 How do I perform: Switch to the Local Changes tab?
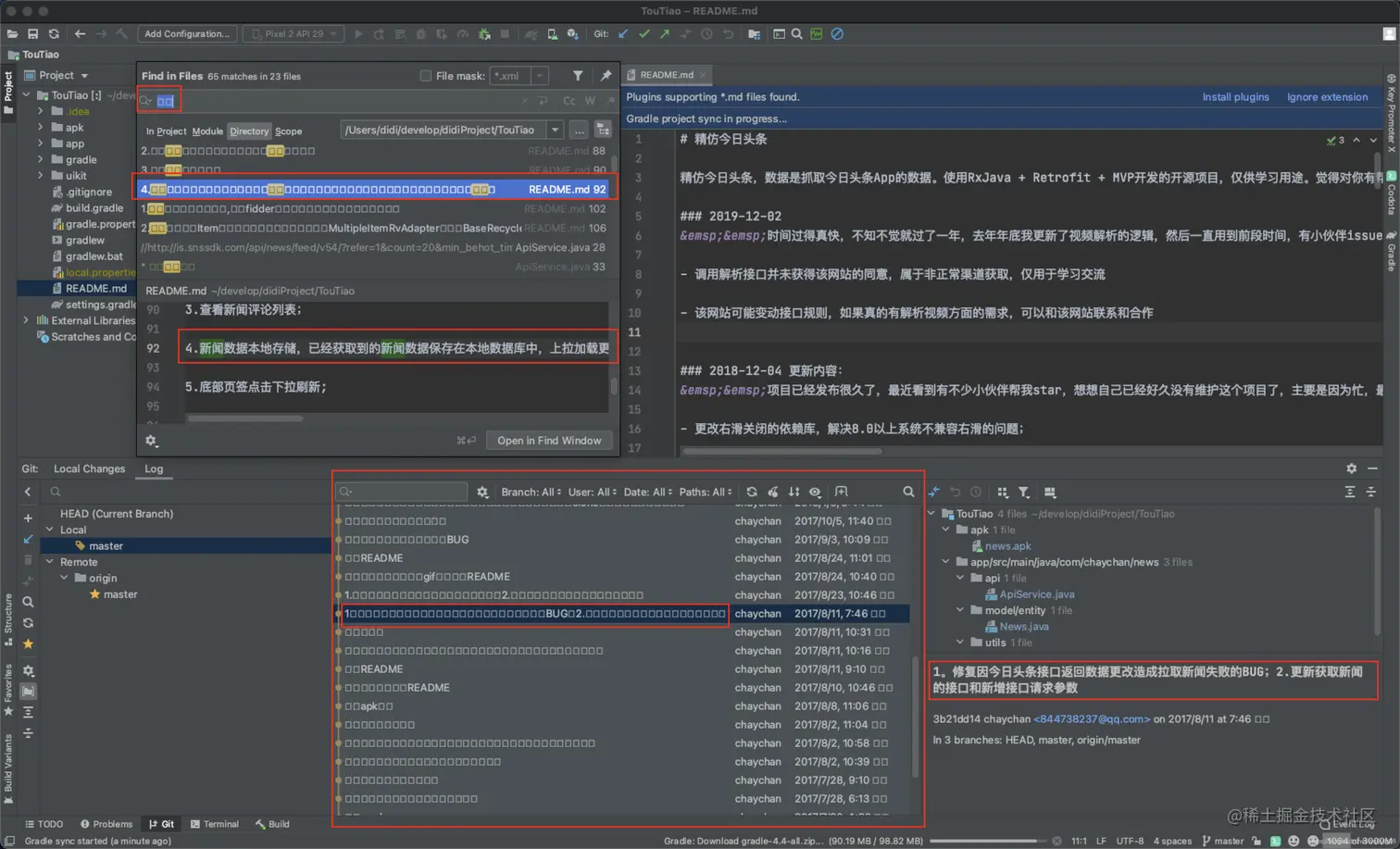click(89, 468)
